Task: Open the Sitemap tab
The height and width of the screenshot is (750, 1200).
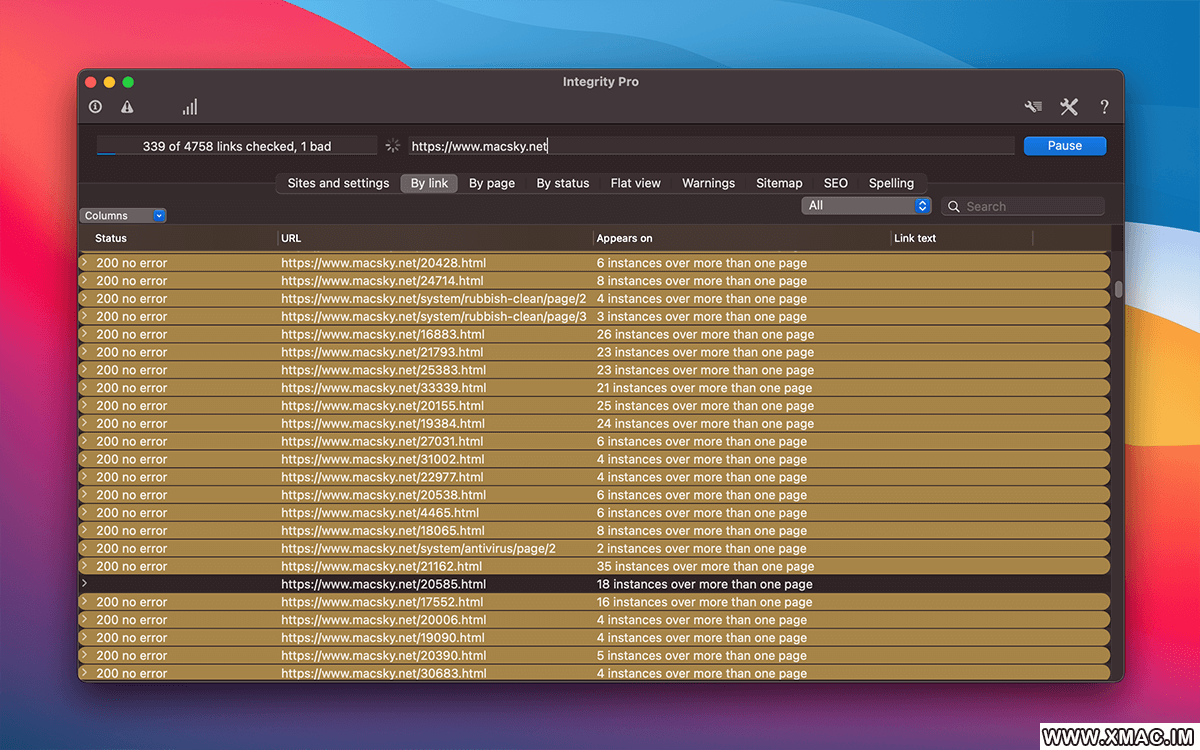Action: point(779,183)
